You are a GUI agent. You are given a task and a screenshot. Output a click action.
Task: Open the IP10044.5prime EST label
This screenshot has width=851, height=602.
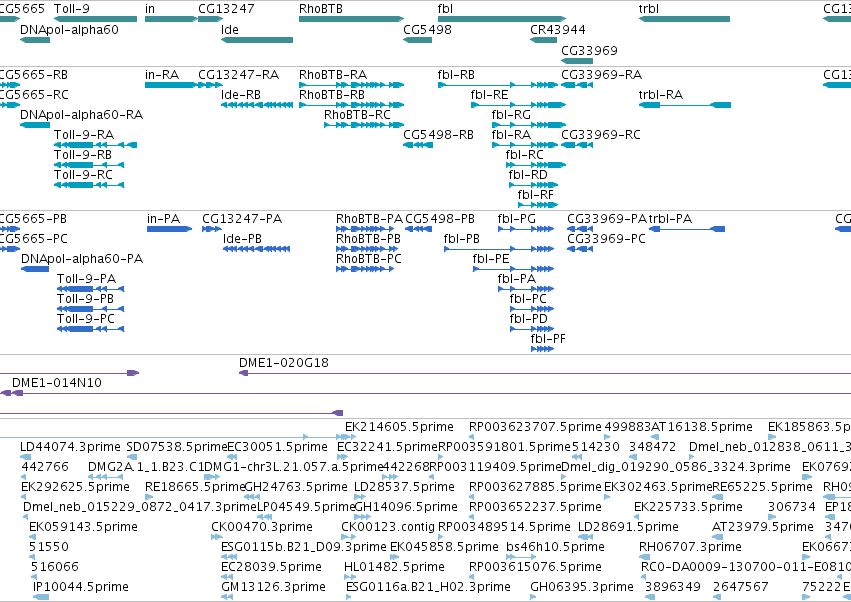click(x=81, y=587)
